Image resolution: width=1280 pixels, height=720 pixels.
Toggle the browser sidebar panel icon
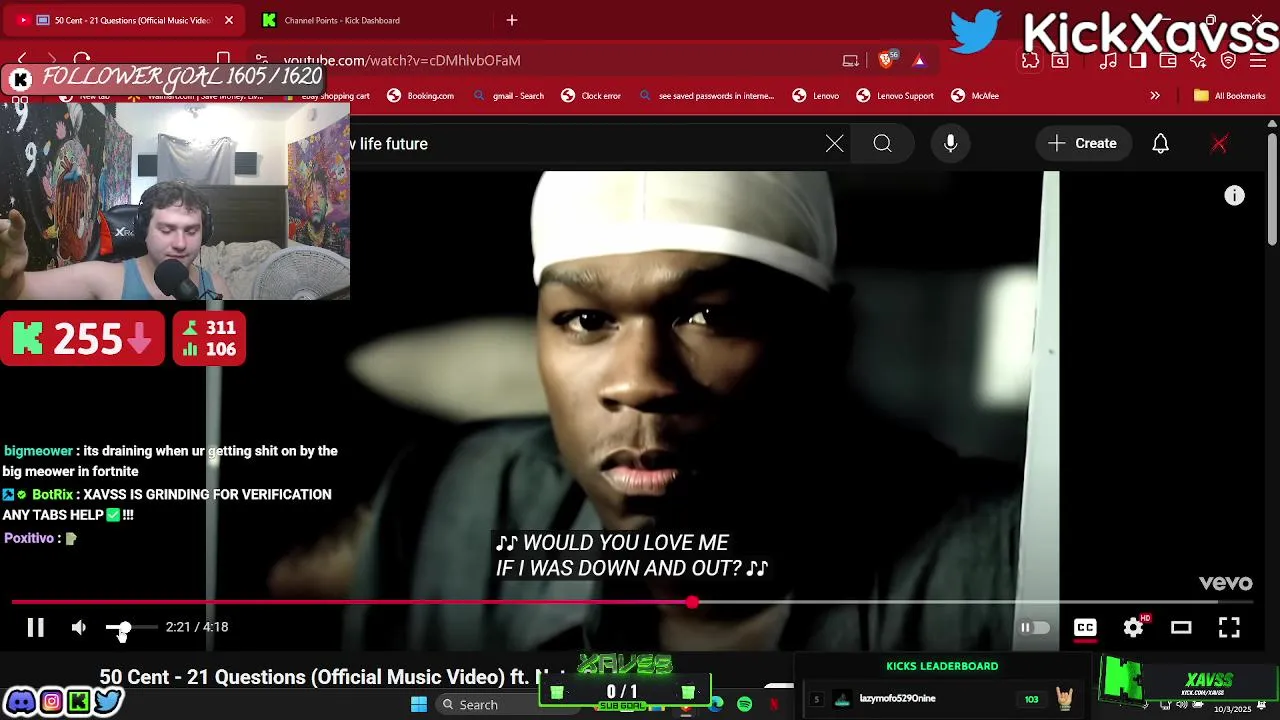1138,61
